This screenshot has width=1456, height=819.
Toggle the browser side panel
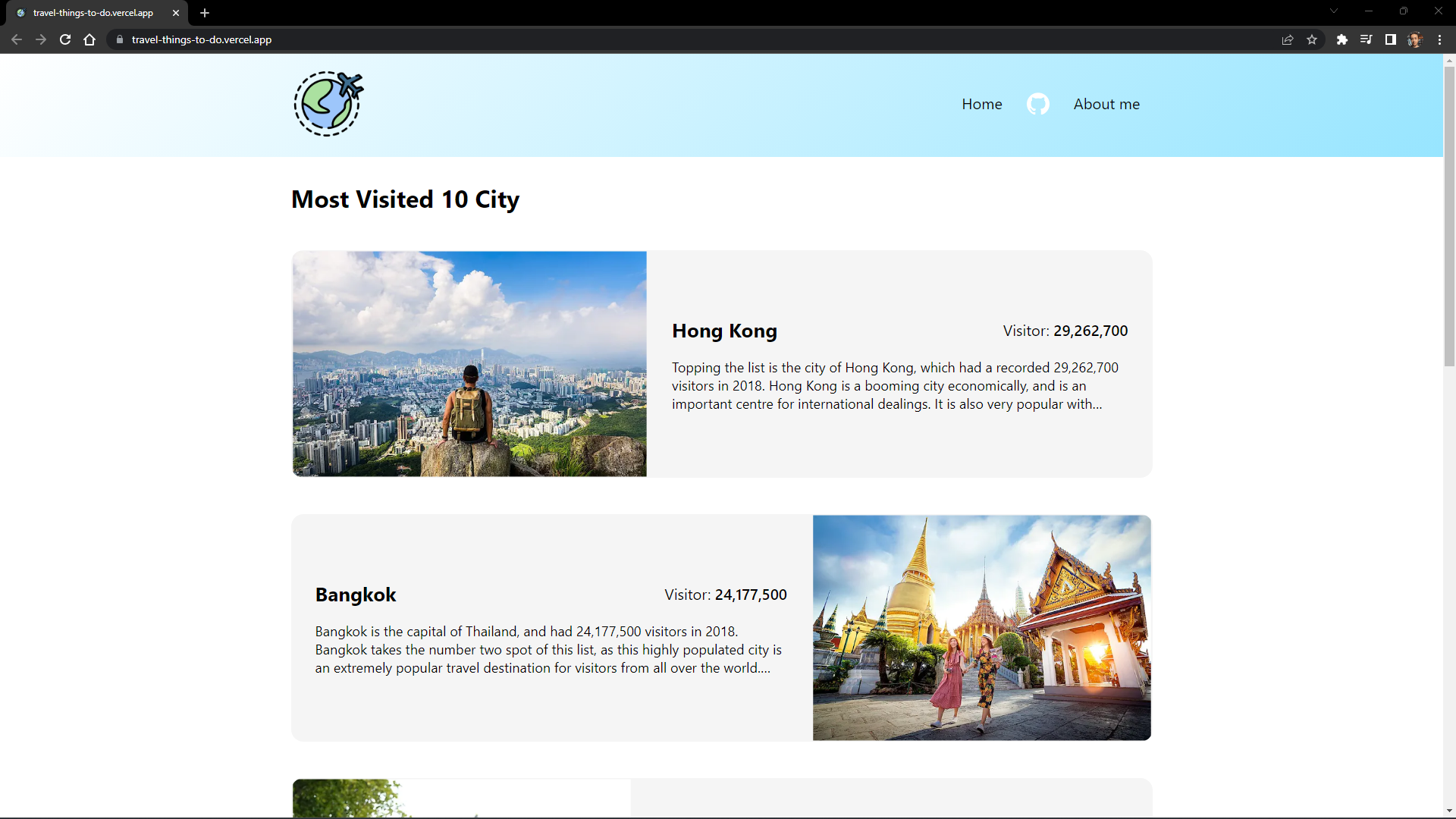(x=1390, y=39)
